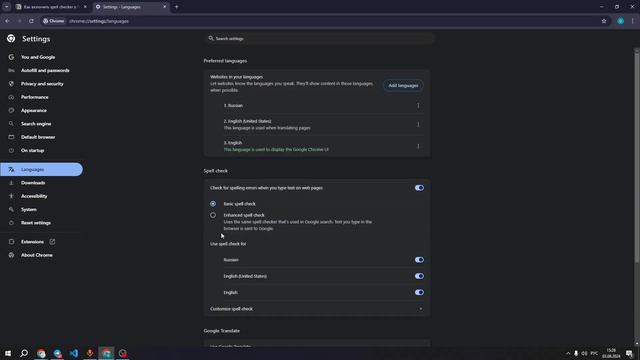Go to Privacy and security settings

(42, 84)
